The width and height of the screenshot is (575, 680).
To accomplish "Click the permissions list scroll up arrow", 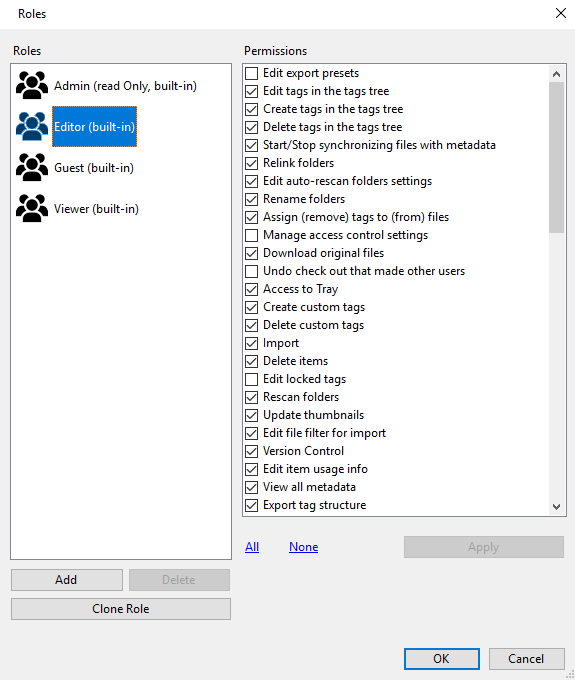I will point(556,74).
